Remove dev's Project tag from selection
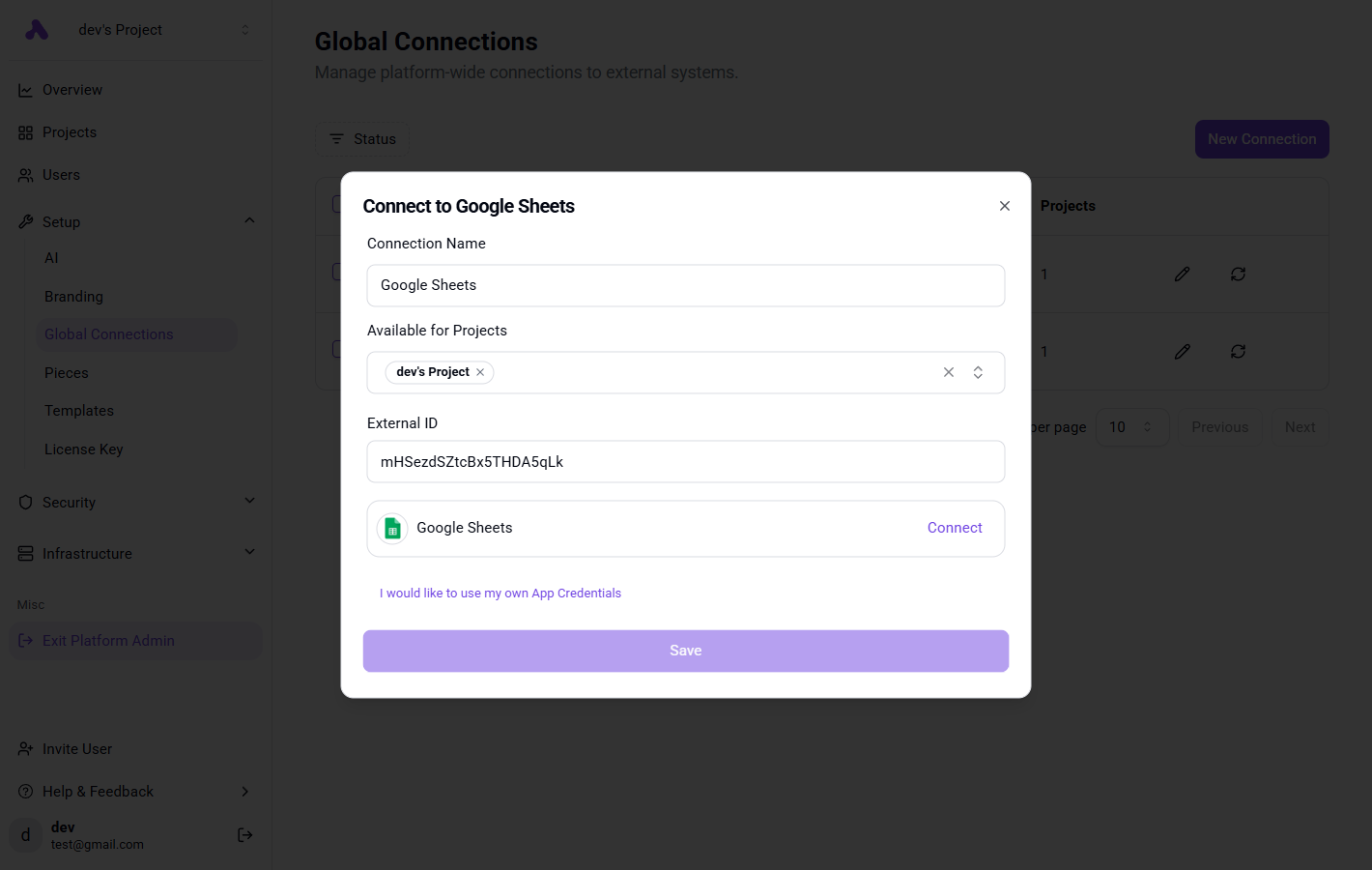 (x=480, y=372)
